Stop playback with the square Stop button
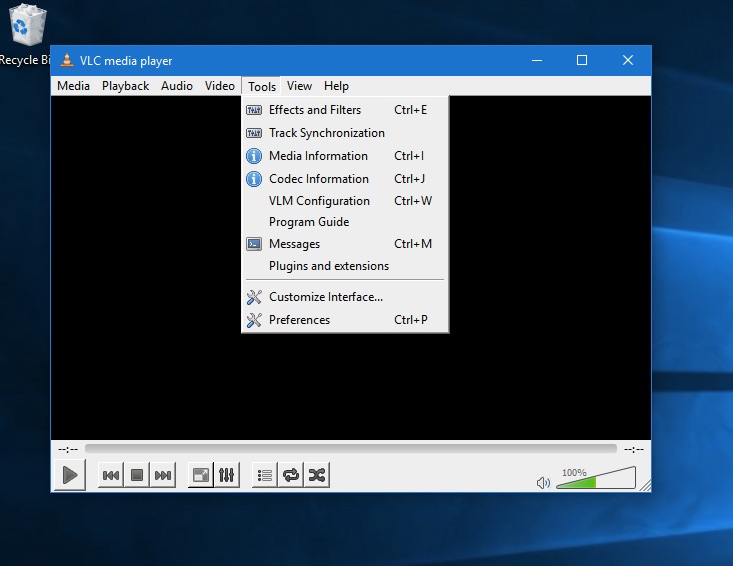 tap(137, 475)
